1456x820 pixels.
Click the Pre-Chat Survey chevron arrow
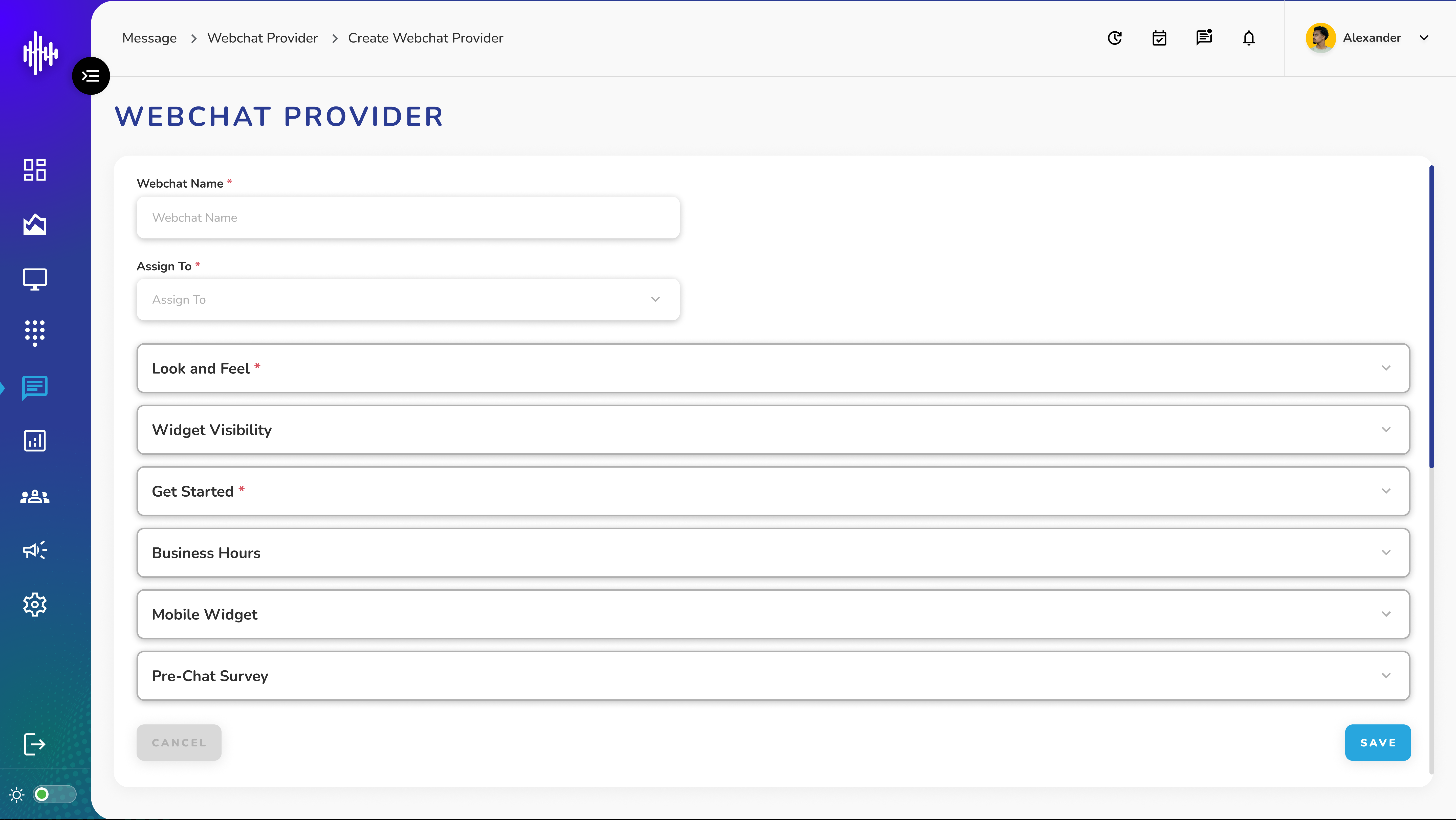click(x=1386, y=676)
